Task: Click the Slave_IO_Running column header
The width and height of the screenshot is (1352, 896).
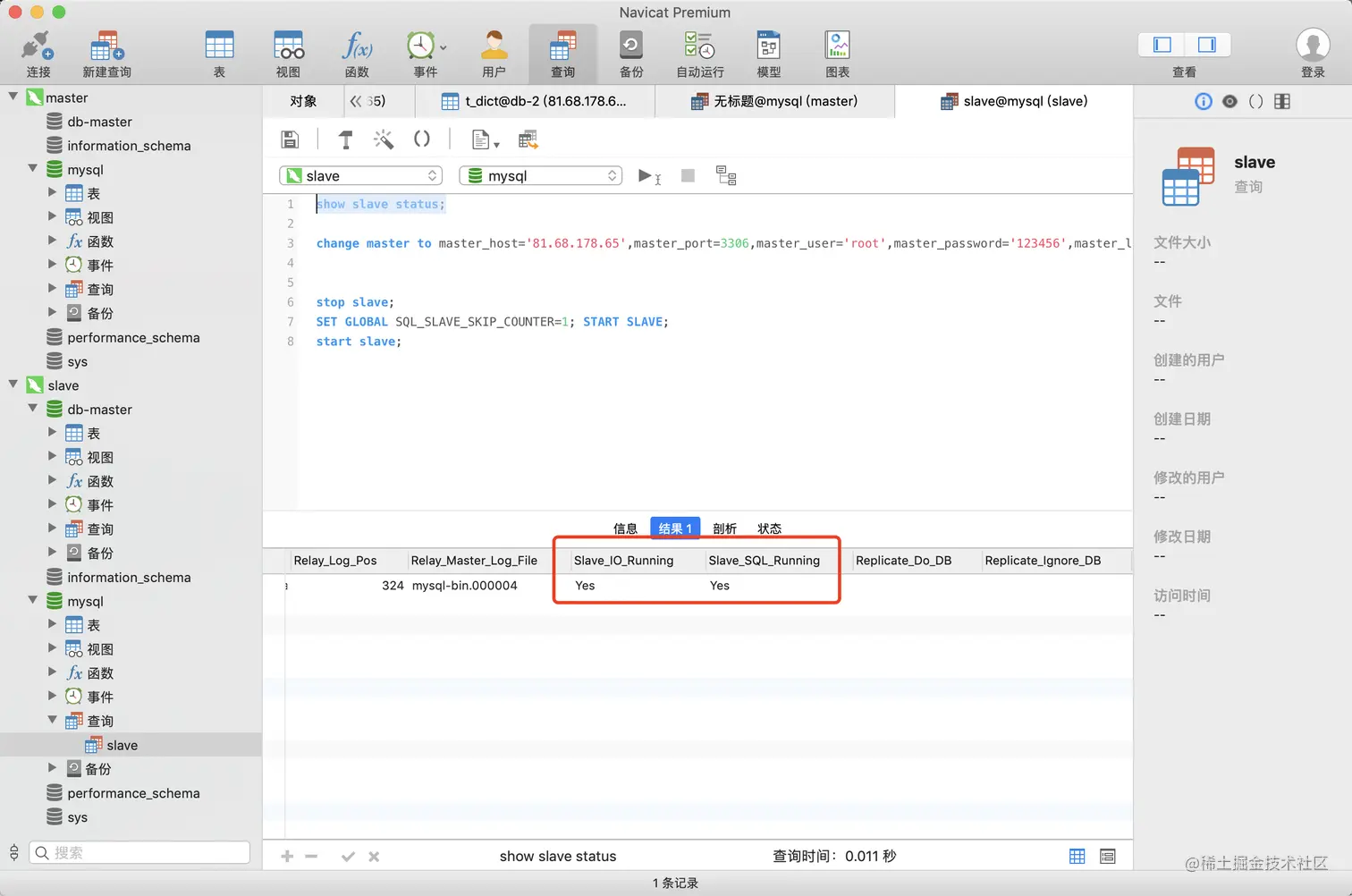Action: pyautogui.click(x=635, y=561)
